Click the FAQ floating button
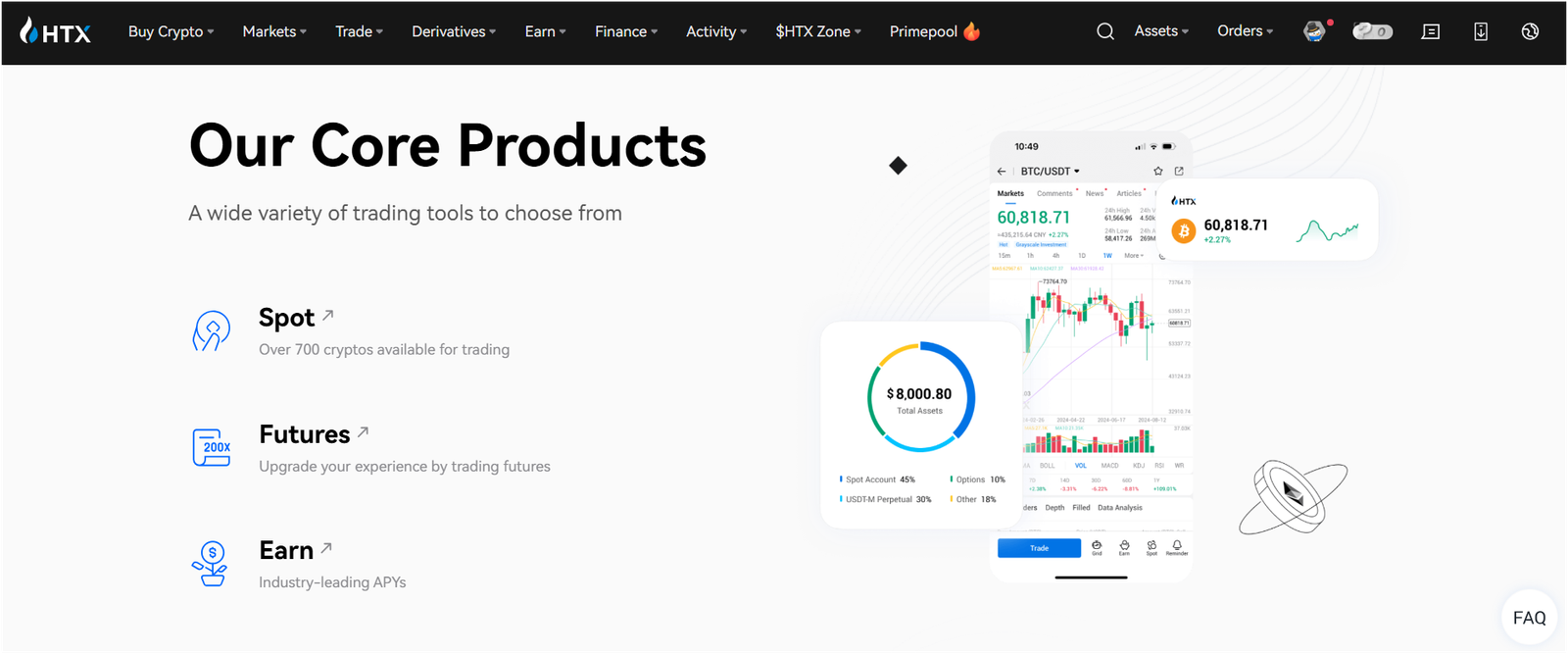 tap(1529, 618)
